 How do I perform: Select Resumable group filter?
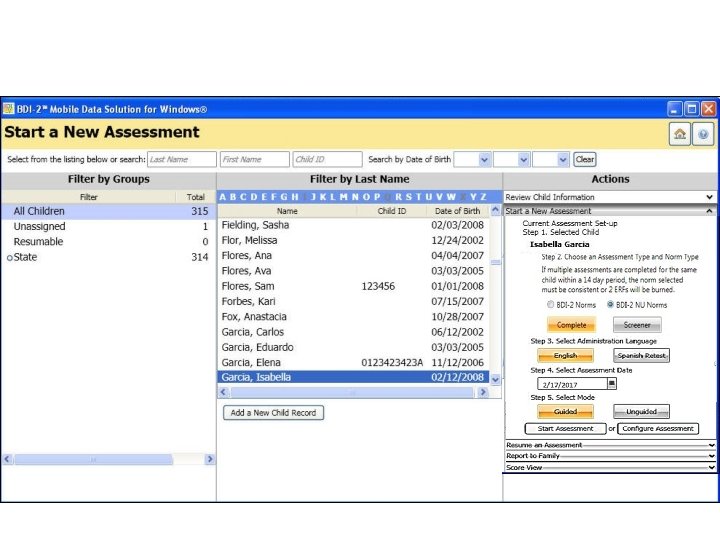click(x=109, y=242)
